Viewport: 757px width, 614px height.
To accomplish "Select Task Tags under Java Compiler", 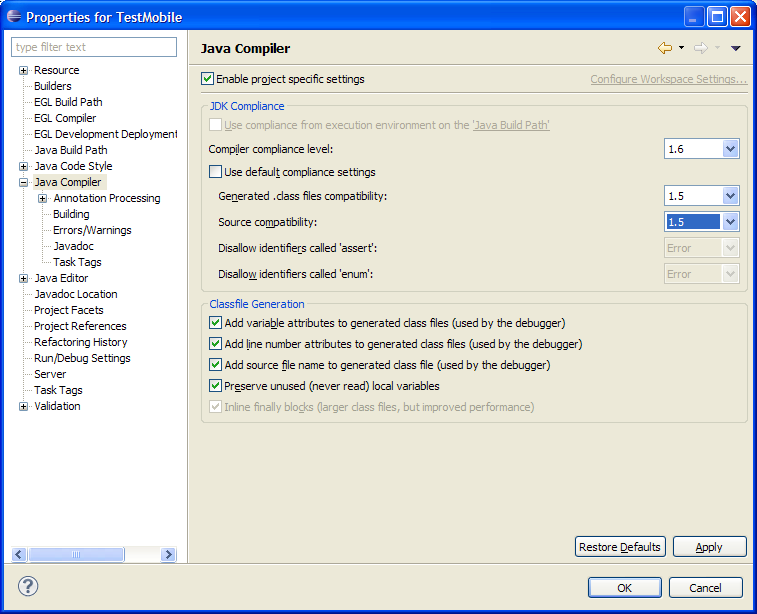I will tap(77, 262).
